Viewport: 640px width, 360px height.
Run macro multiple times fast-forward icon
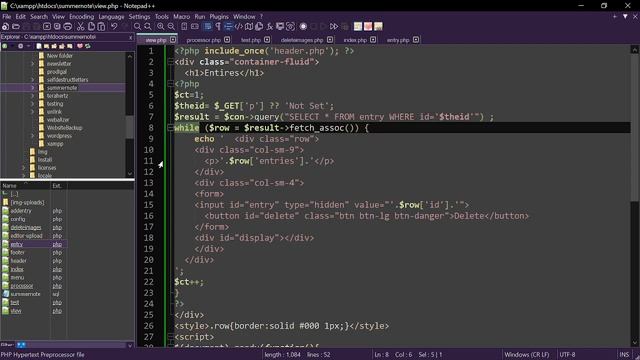334,27
